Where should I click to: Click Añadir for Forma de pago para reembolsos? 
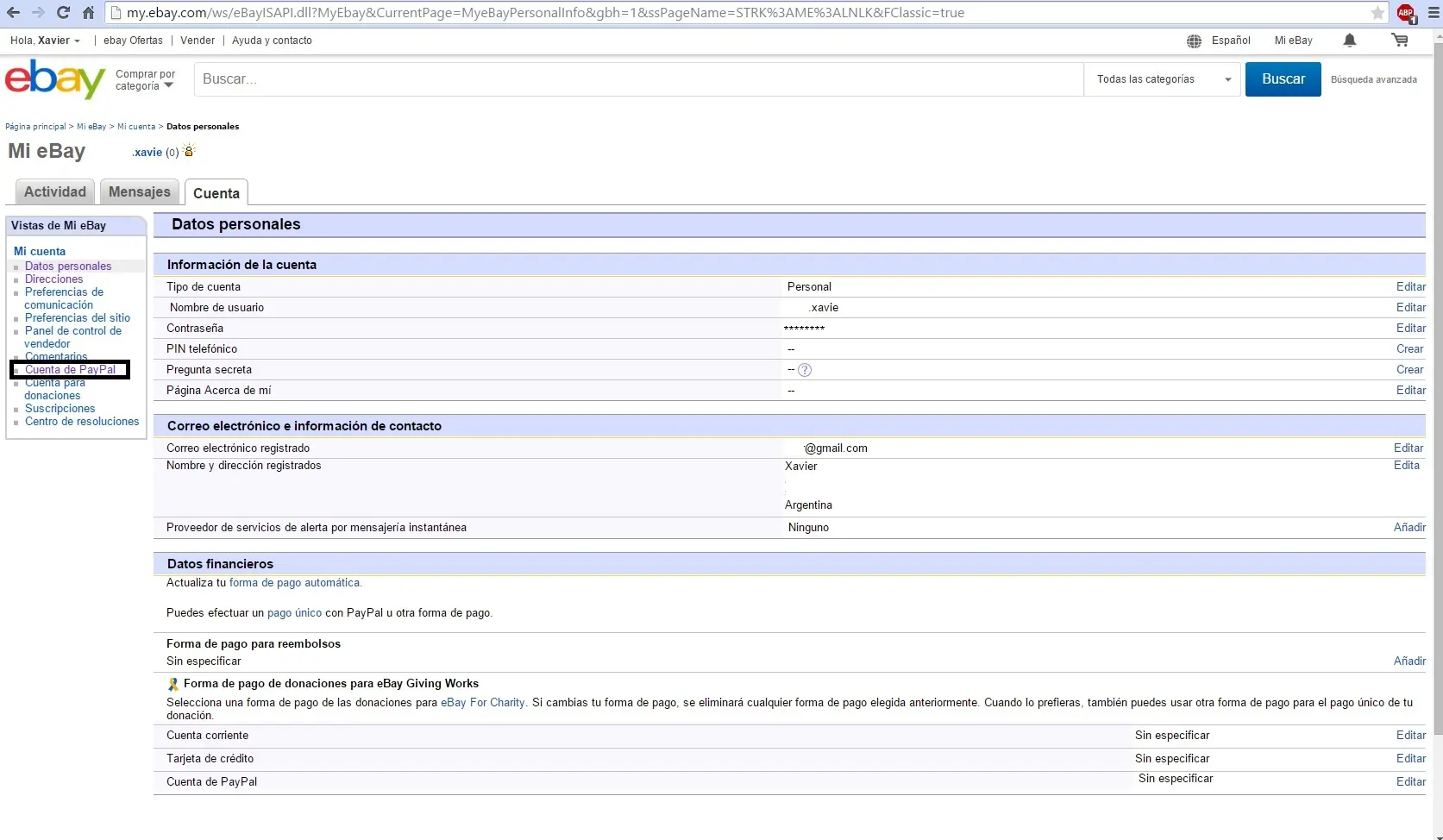click(1410, 661)
